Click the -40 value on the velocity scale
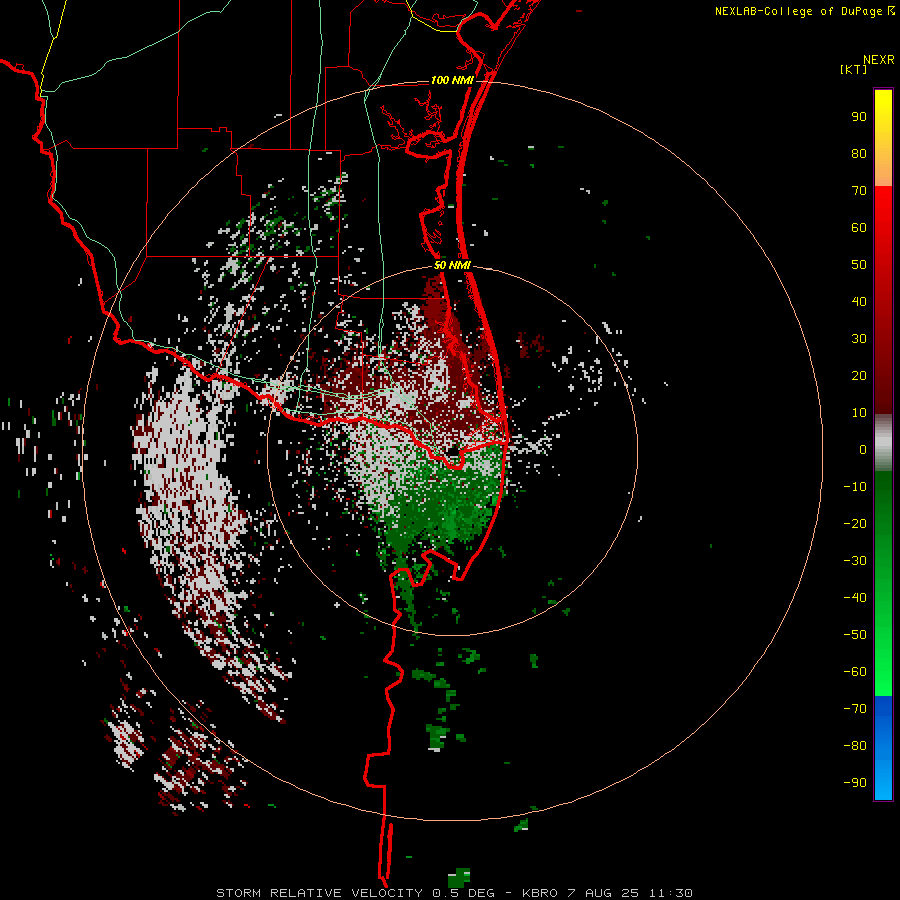Image resolution: width=900 pixels, height=900 pixels. [x=855, y=598]
